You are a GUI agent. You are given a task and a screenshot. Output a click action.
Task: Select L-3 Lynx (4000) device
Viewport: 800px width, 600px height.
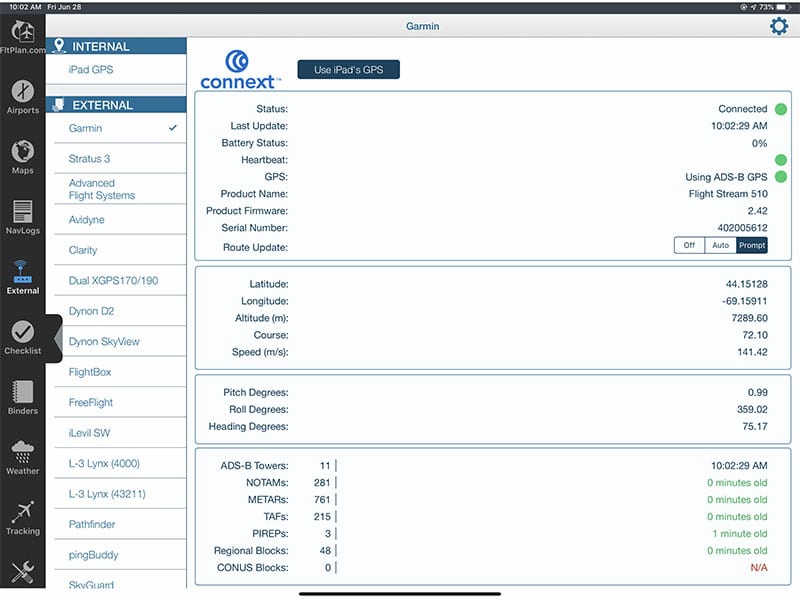116,463
